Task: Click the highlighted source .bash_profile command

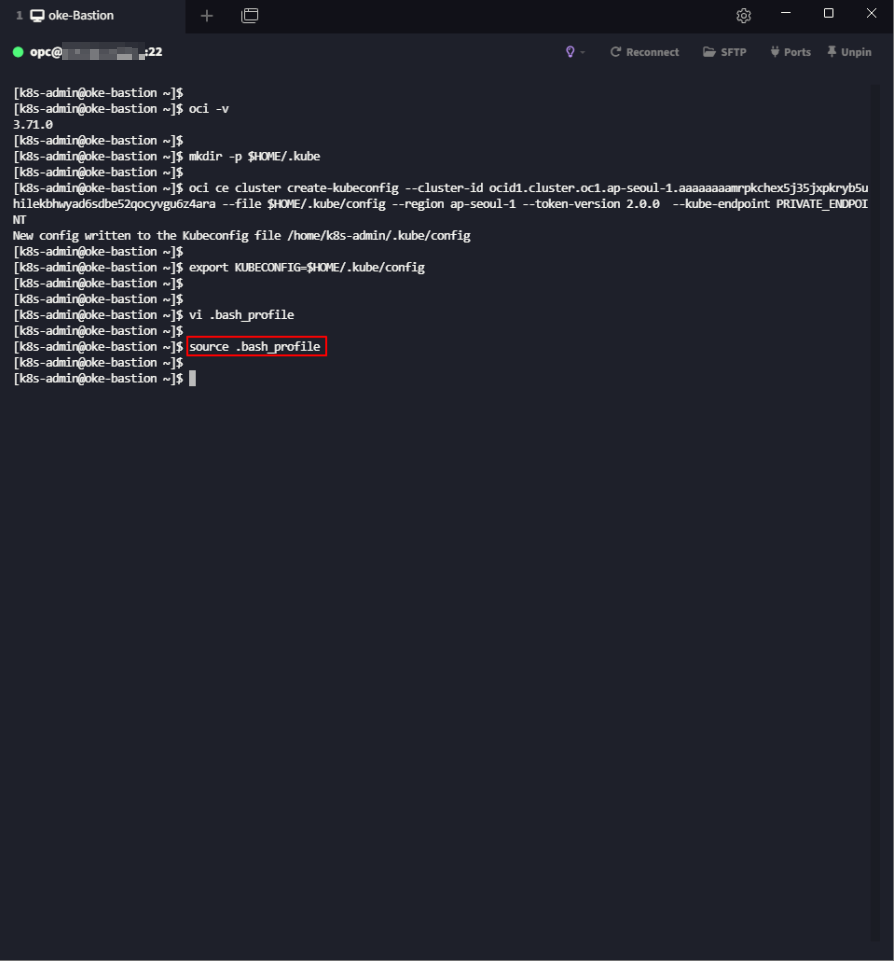Action: coord(256,347)
